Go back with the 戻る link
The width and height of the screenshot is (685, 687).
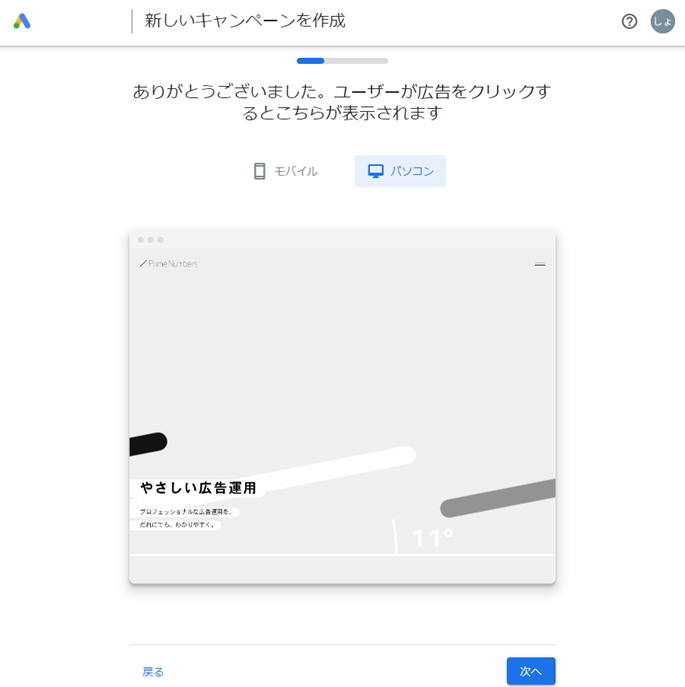tap(153, 672)
